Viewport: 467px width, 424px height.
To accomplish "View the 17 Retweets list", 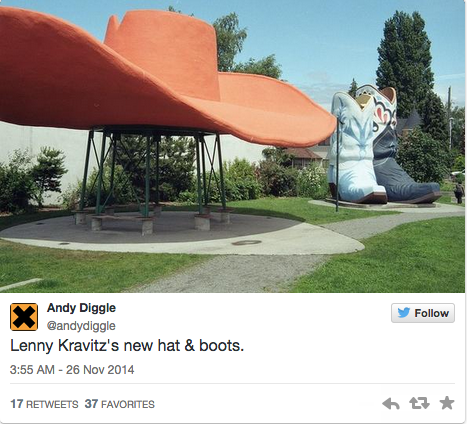I will pyautogui.click(x=44, y=404).
